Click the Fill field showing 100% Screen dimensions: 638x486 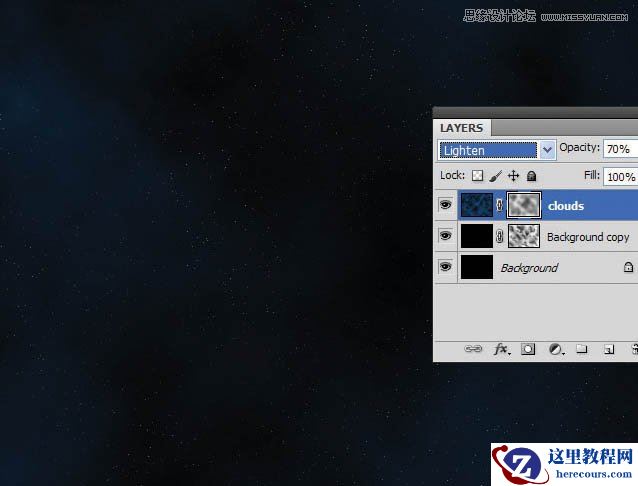[x=620, y=177]
